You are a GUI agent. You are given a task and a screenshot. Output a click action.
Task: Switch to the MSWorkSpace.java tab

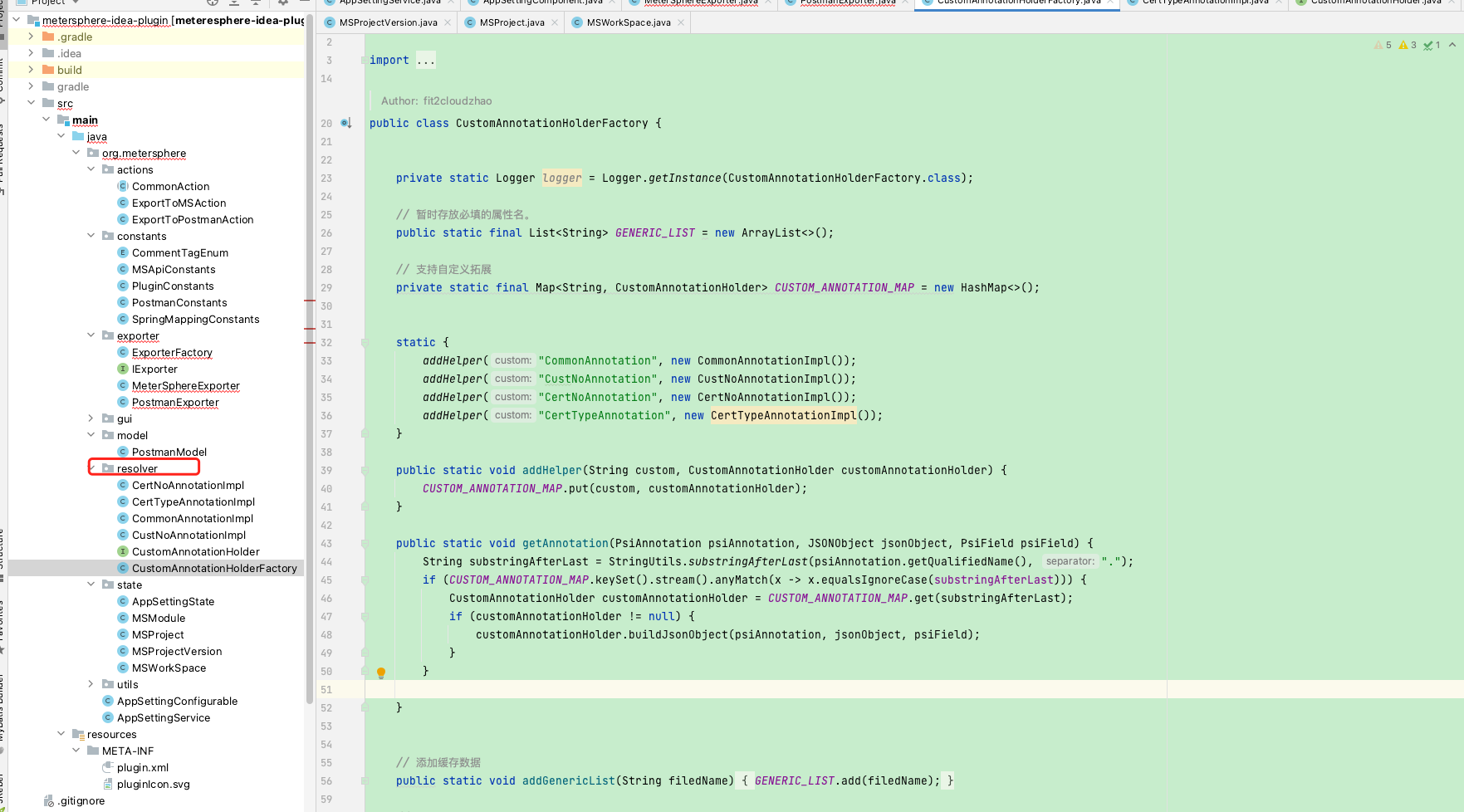(629, 22)
